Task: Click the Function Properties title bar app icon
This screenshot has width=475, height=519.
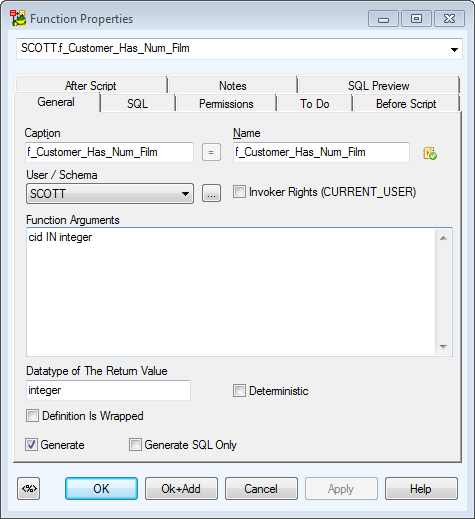Action: point(18,18)
